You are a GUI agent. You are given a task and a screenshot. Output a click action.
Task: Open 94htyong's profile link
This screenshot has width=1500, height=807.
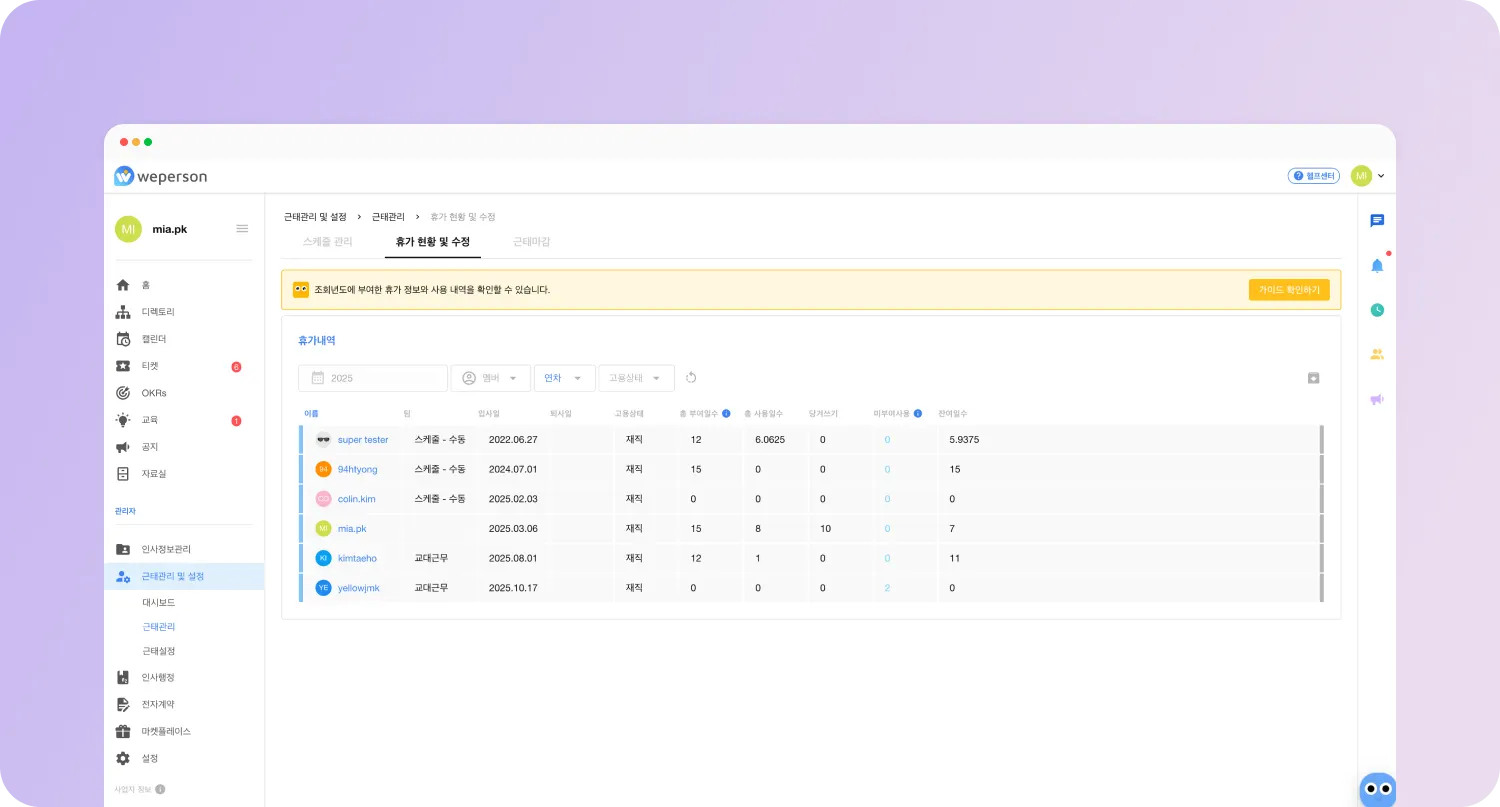pos(358,469)
